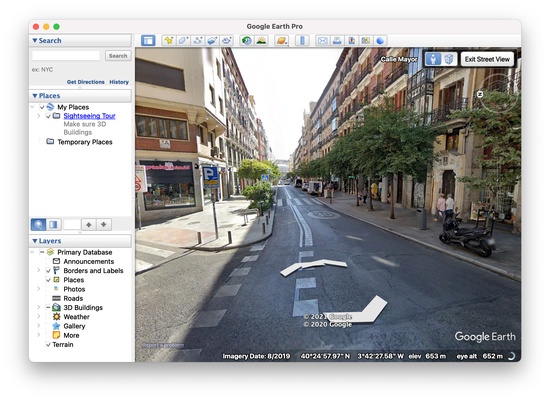550x400 pixels.
Task: Uncheck the Places layer checkbox
Action: 48,280
